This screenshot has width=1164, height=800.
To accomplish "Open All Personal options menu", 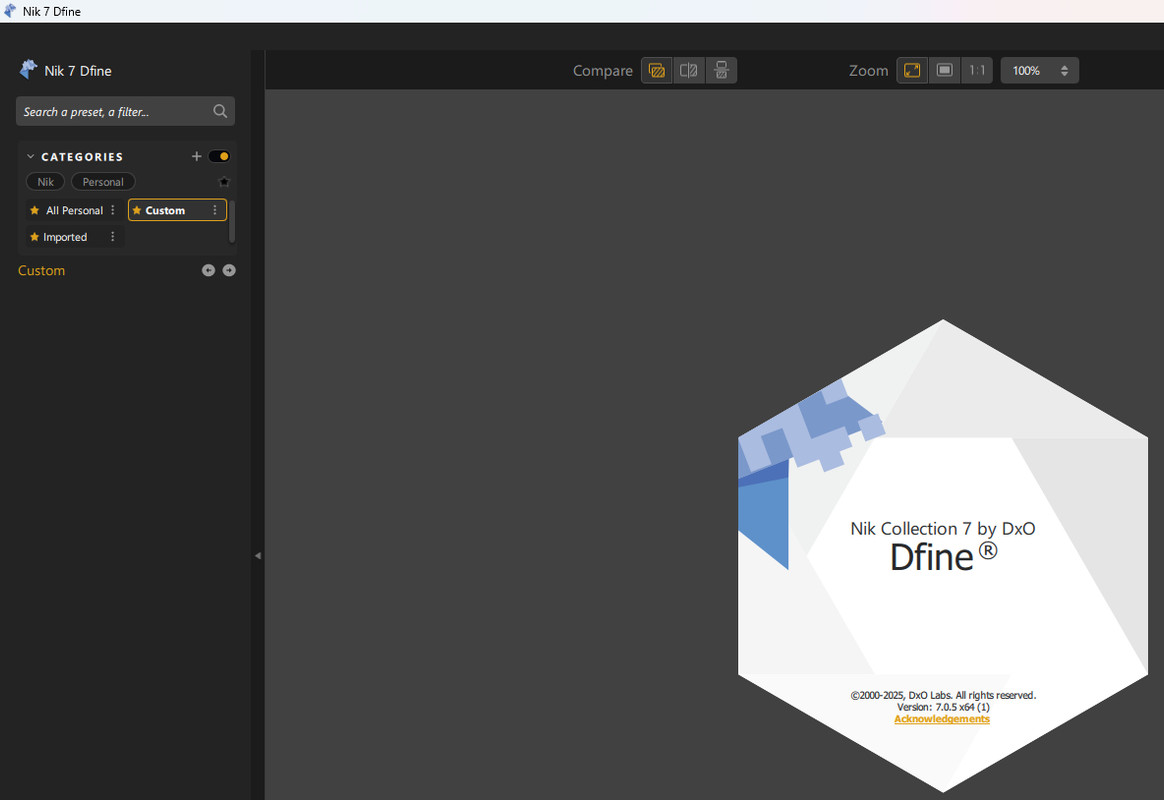I will [x=113, y=211].
